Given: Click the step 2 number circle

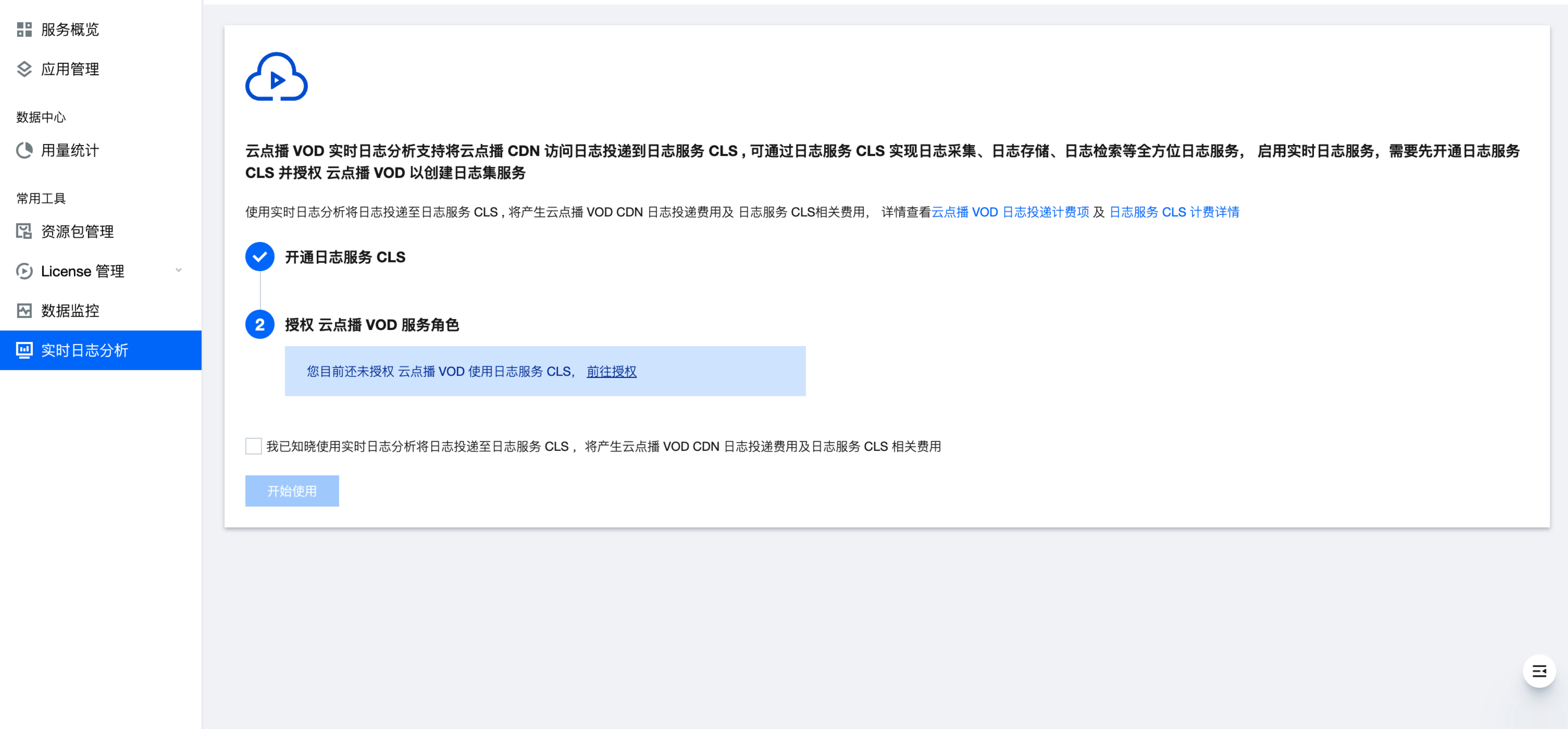Looking at the screenshot, I should (x=260, y=324).
